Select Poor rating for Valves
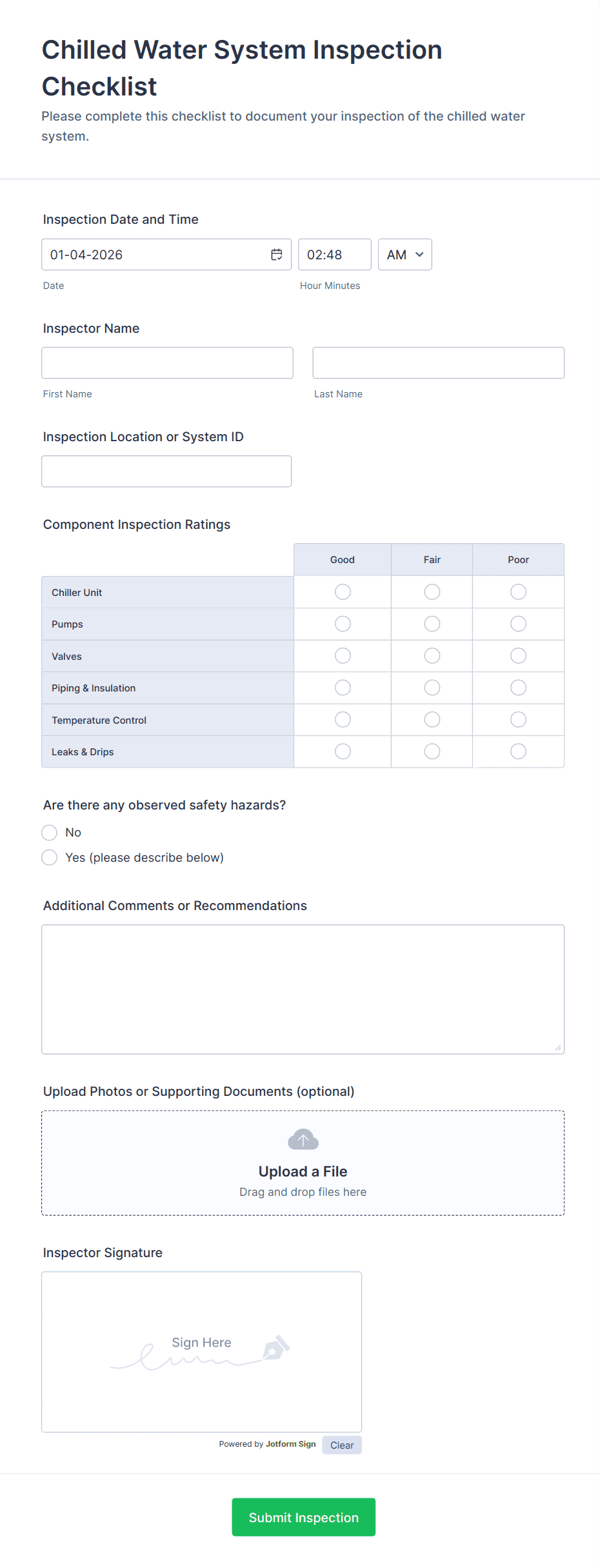 tap(518, 655)
